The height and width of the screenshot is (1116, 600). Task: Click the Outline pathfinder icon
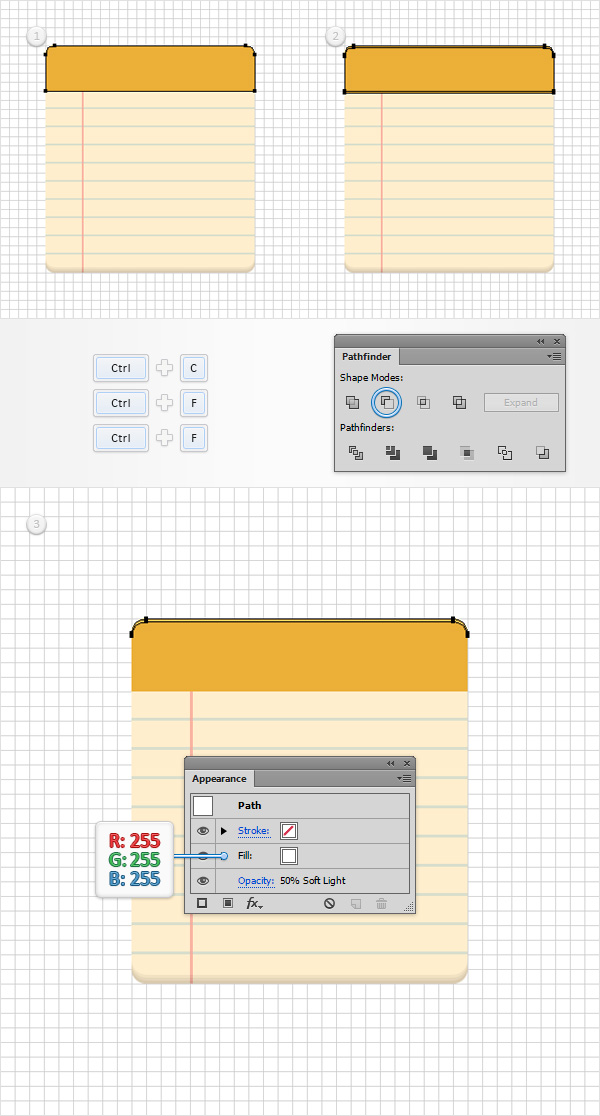tap(505, 452)
